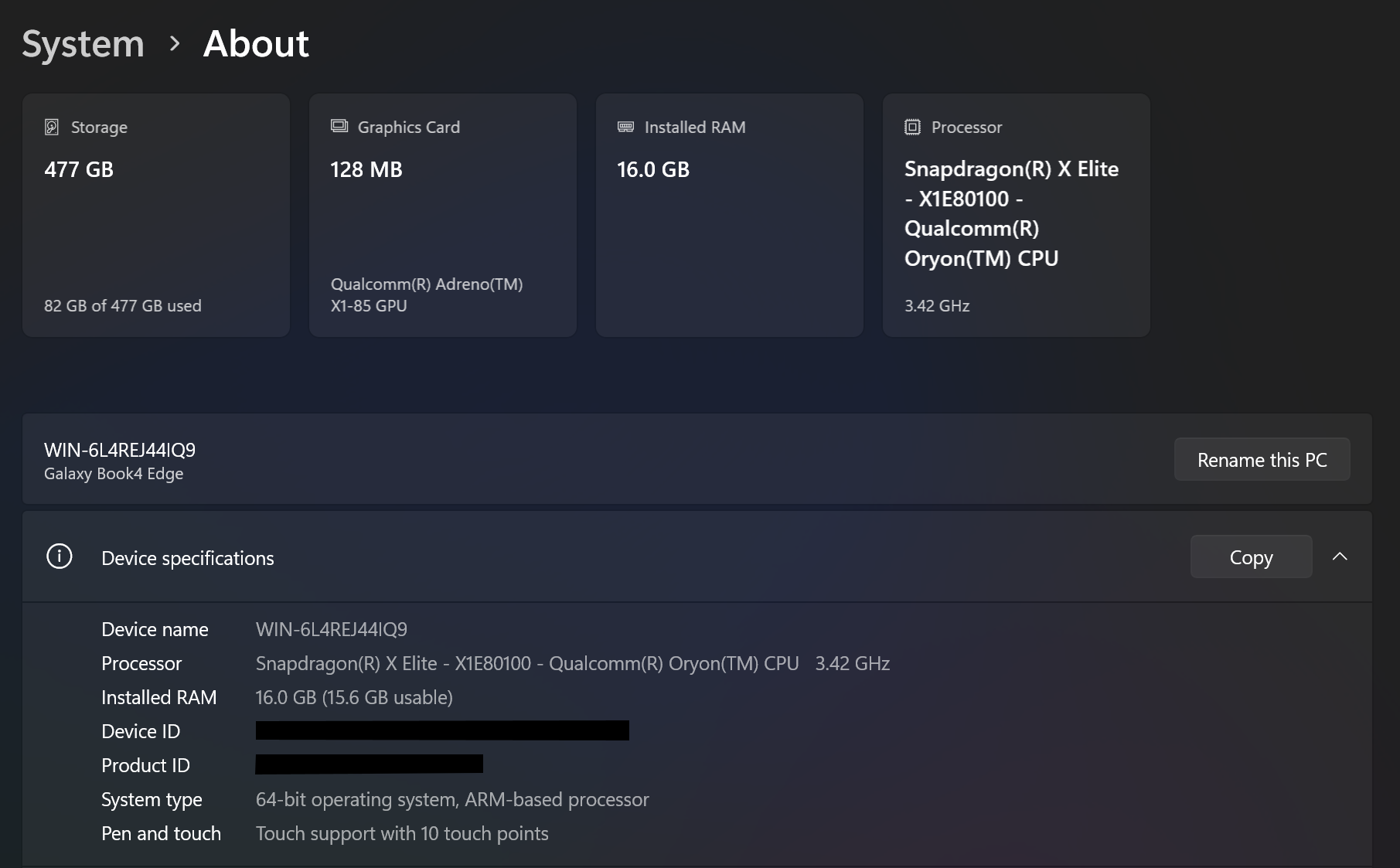Open the Graphics Card tile with Adreno GPU
The height and width of the screenshot is (868, 1400).
pos(443,216)
